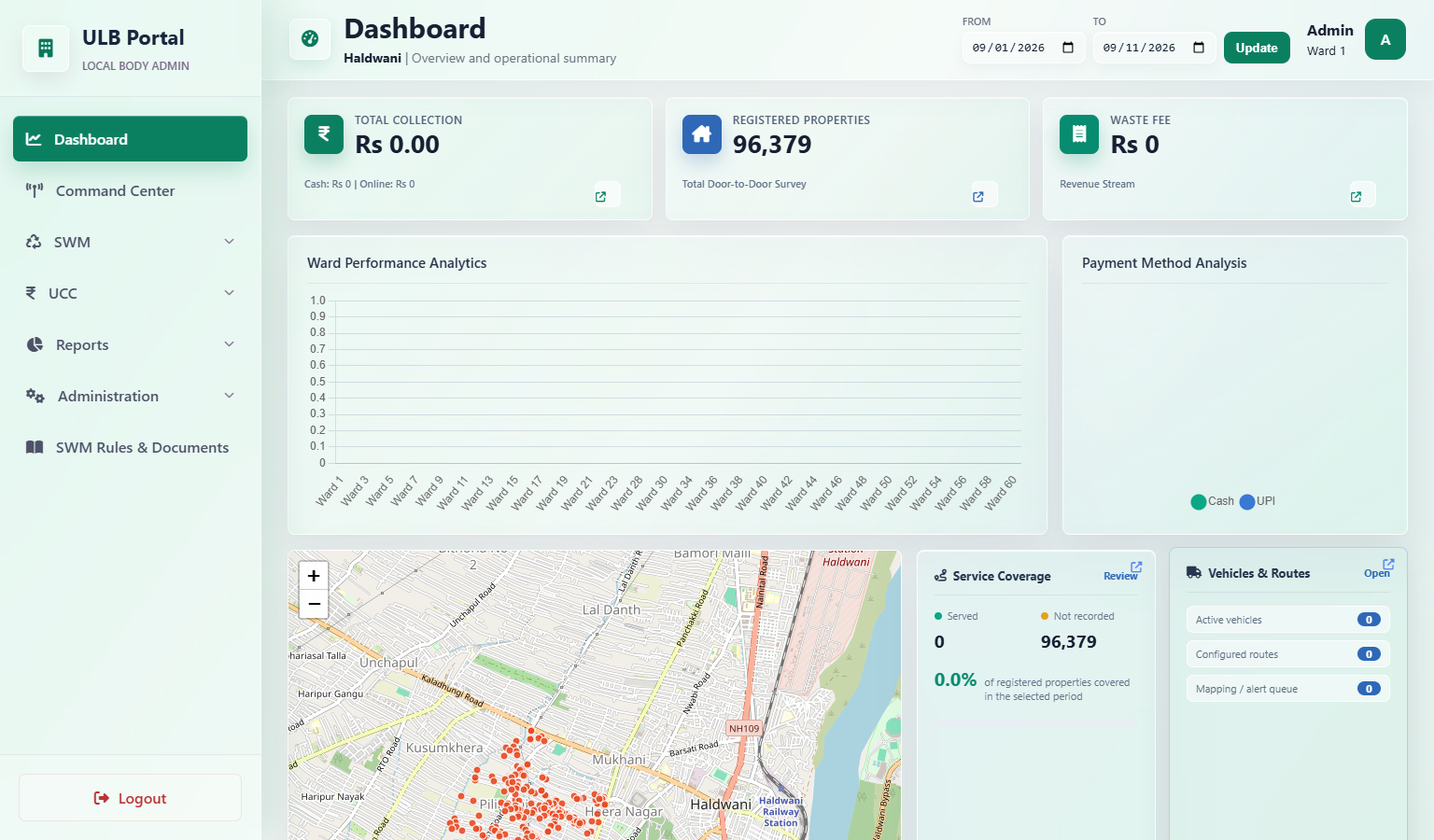Click the Not recorded label in Service Coverage
This screenshot has width=1434, height=840.
(x=1084, y=616)
